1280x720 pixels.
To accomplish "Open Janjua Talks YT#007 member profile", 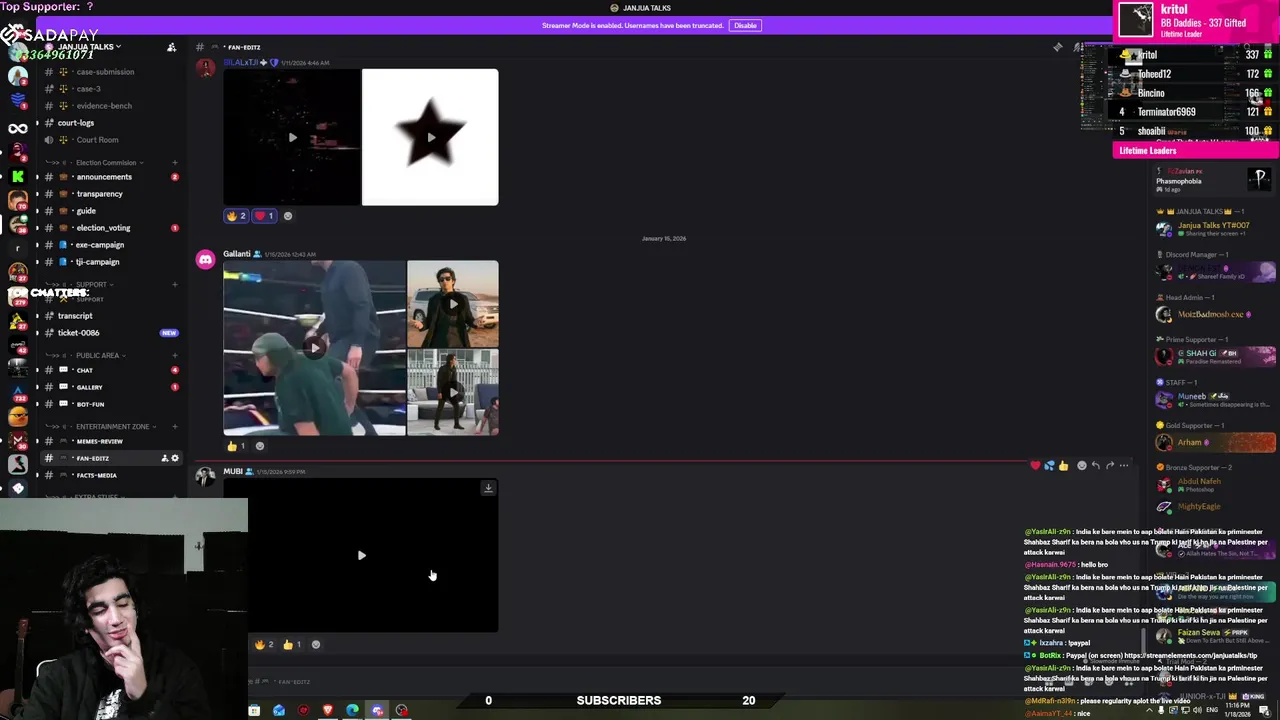I will pyautogui.click(x=1215, y=229).
